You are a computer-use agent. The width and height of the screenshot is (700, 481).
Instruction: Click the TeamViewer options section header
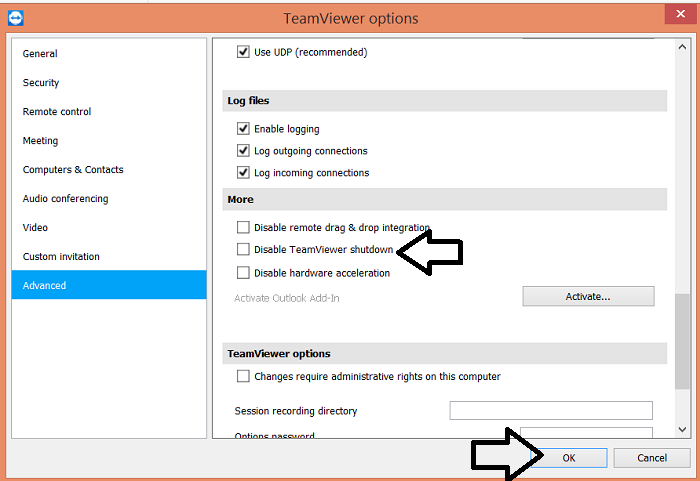(x=445, y=354)
